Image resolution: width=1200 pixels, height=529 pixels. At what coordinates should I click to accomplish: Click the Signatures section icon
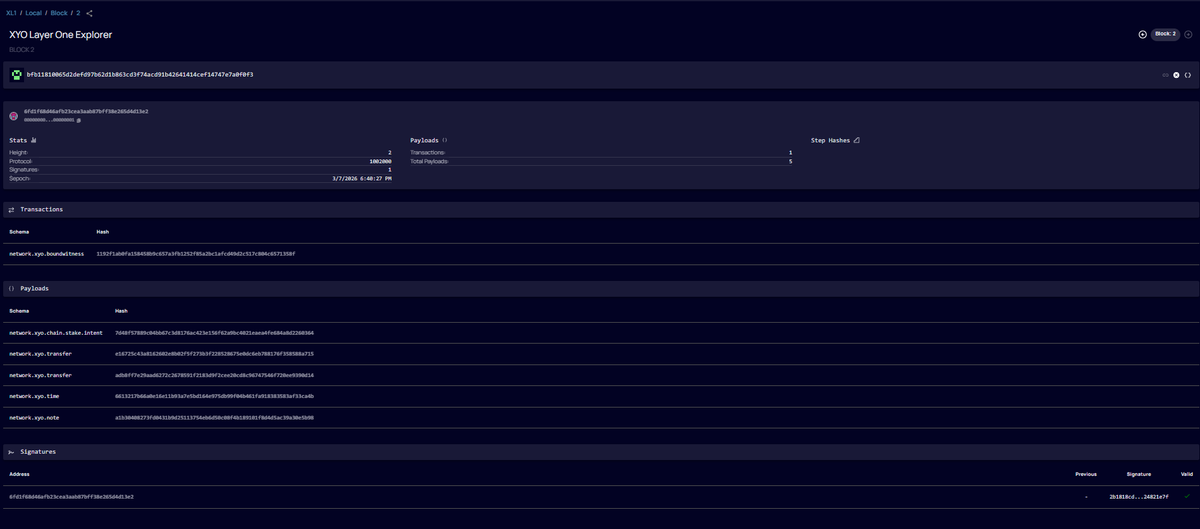[x=11, y=452]
